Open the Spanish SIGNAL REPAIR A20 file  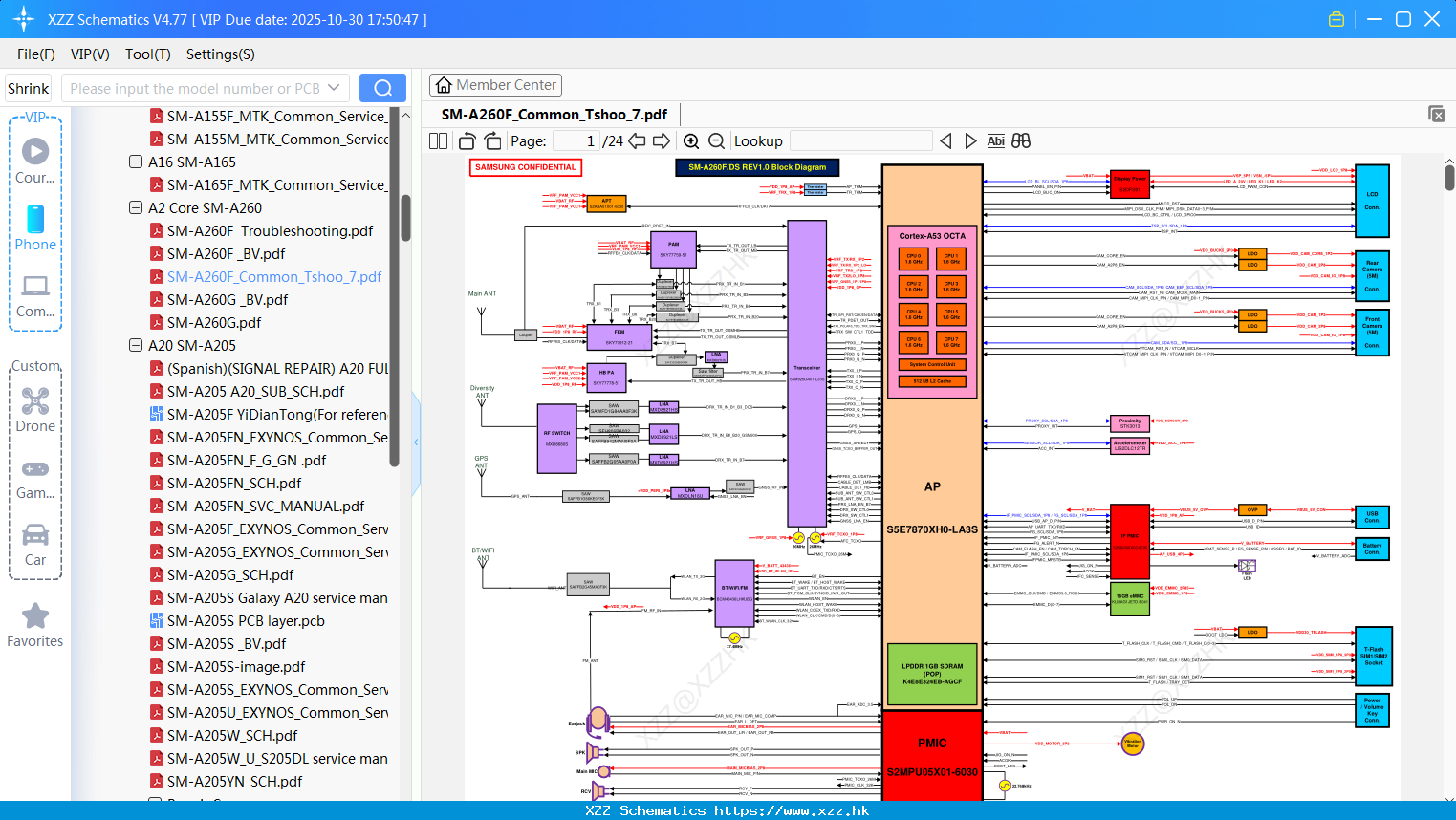click(269, 369)
